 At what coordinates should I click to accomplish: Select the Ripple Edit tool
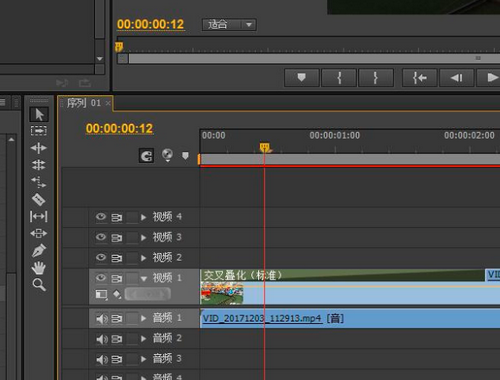(39, 148)
